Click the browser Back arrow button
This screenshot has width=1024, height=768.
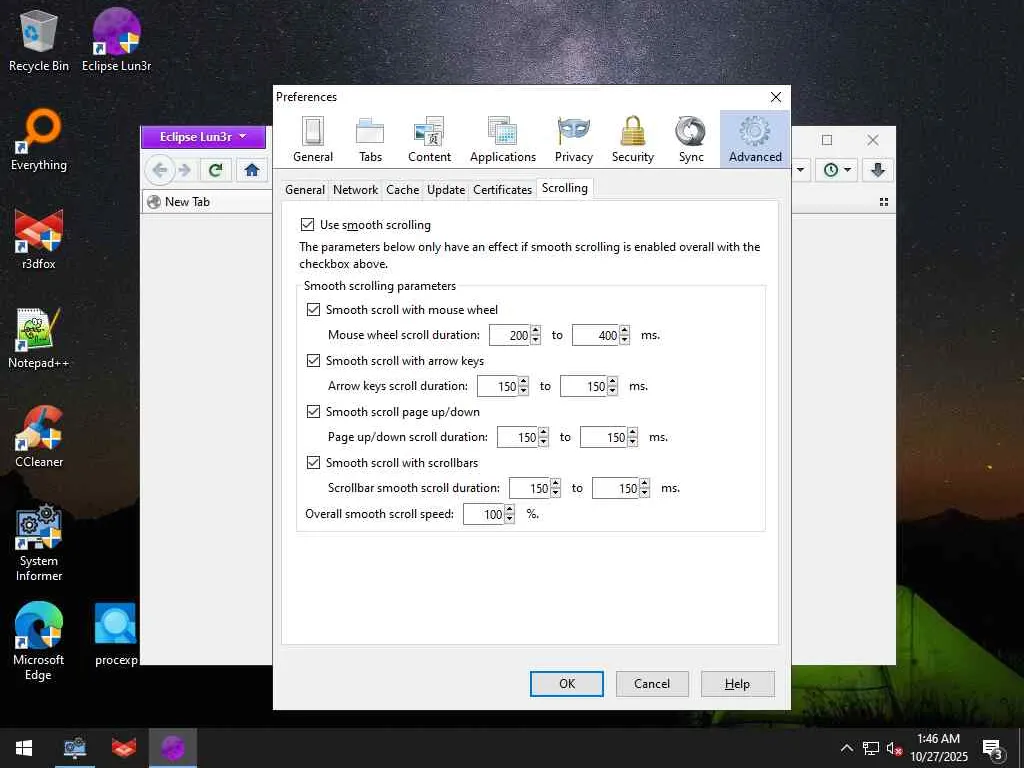point(160,170)
